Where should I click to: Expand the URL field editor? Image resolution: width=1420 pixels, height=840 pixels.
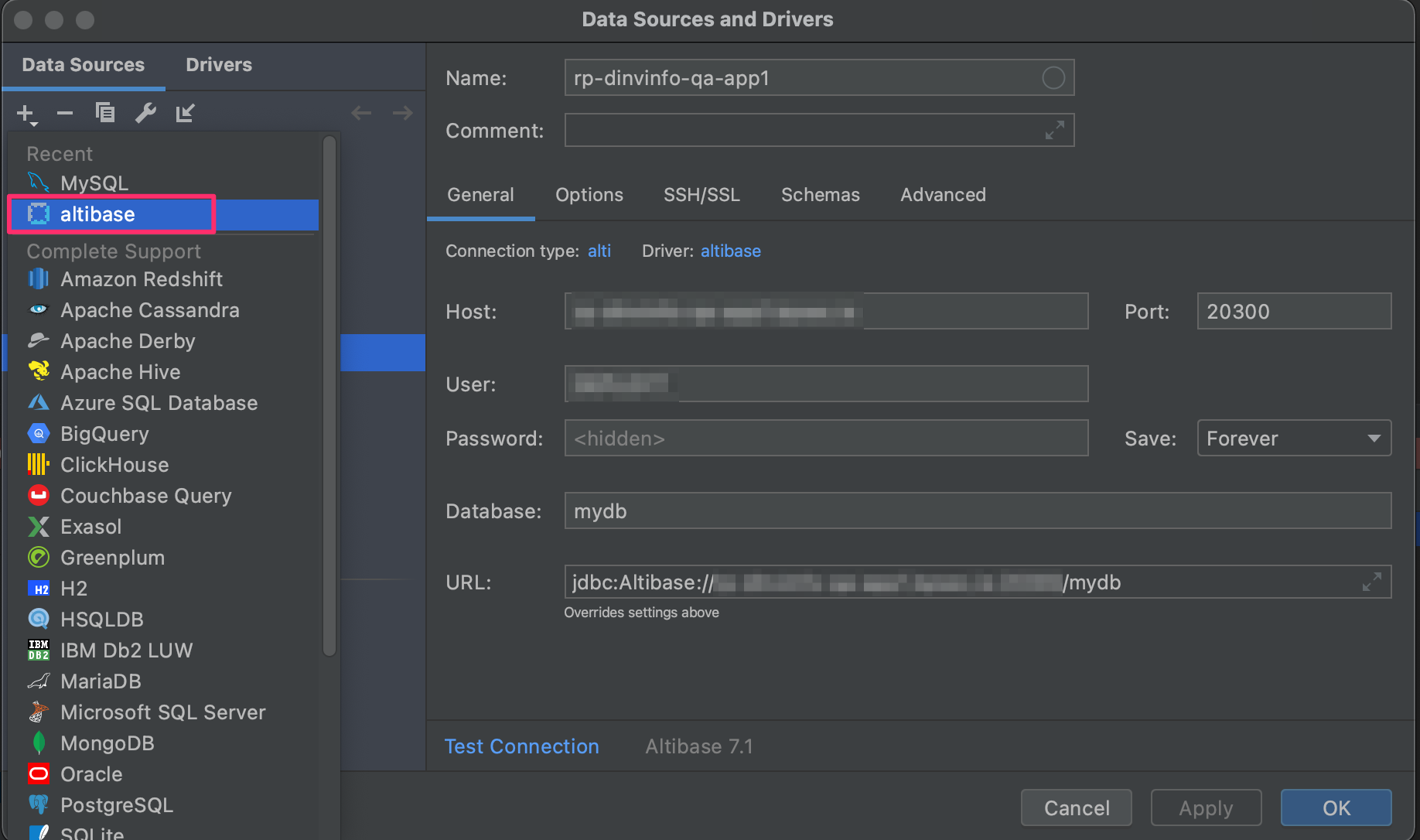click(x=1372, y=582)
